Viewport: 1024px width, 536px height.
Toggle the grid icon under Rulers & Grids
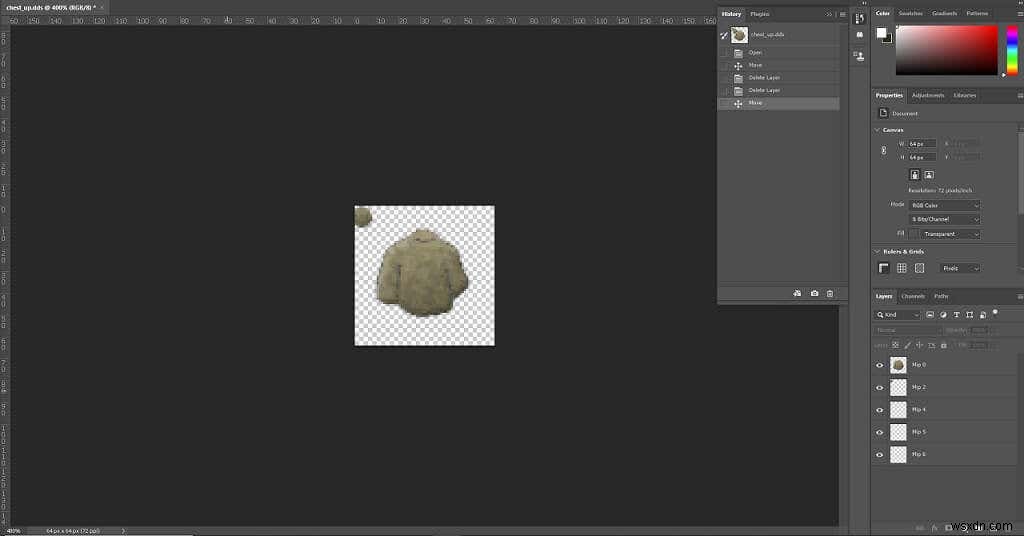pos(902,268)
